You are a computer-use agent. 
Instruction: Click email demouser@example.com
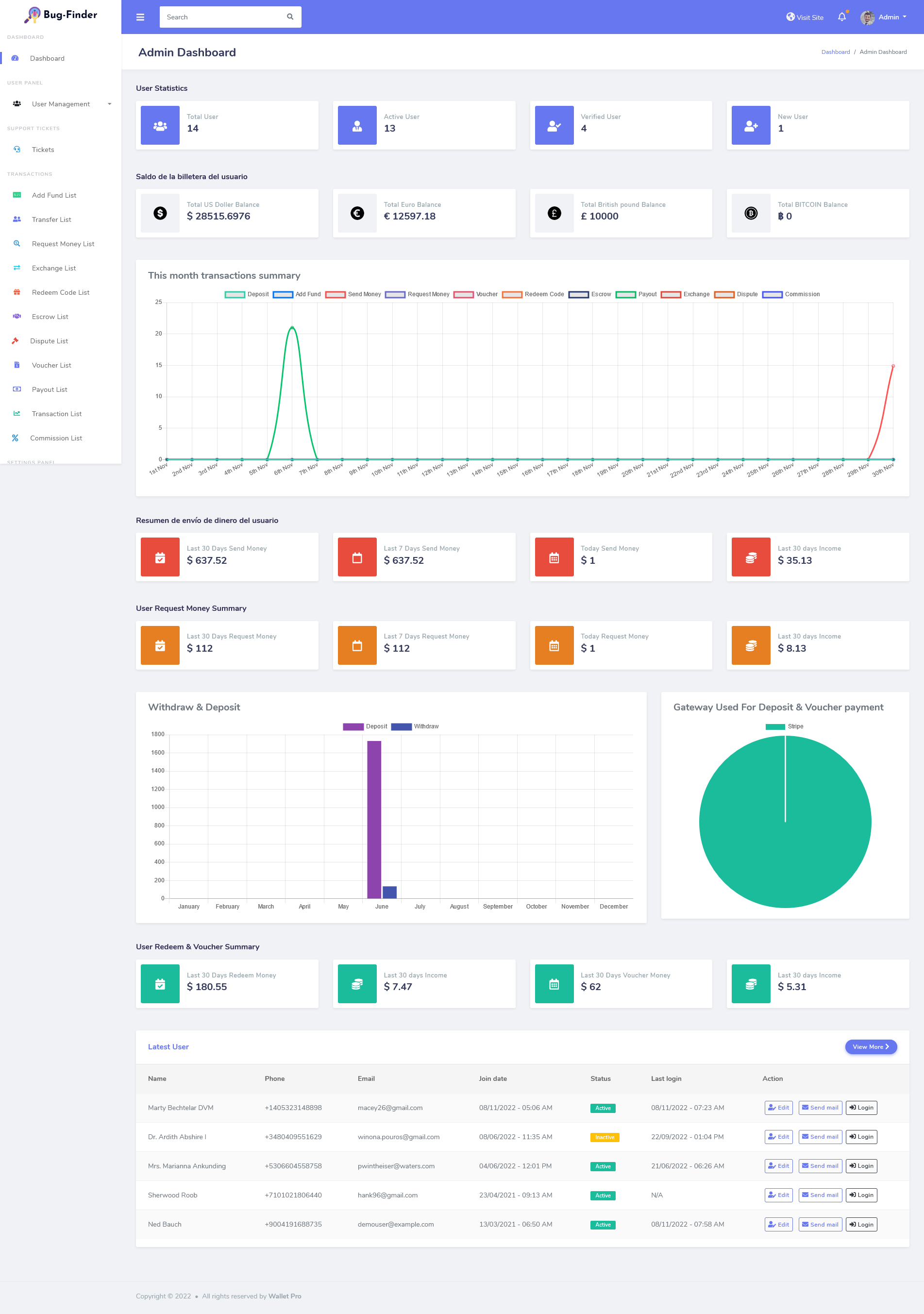point(396,1225)
